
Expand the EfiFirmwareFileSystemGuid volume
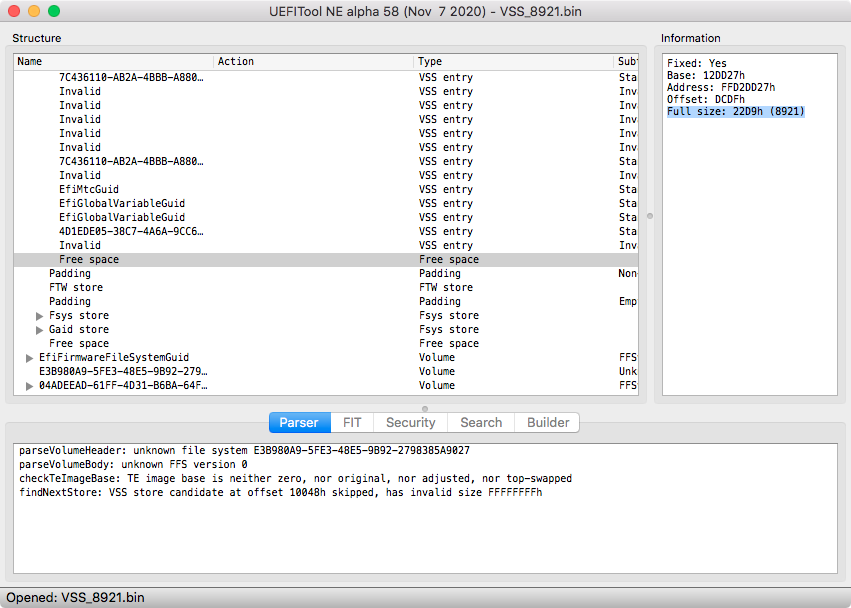click(x=29, y=358)
